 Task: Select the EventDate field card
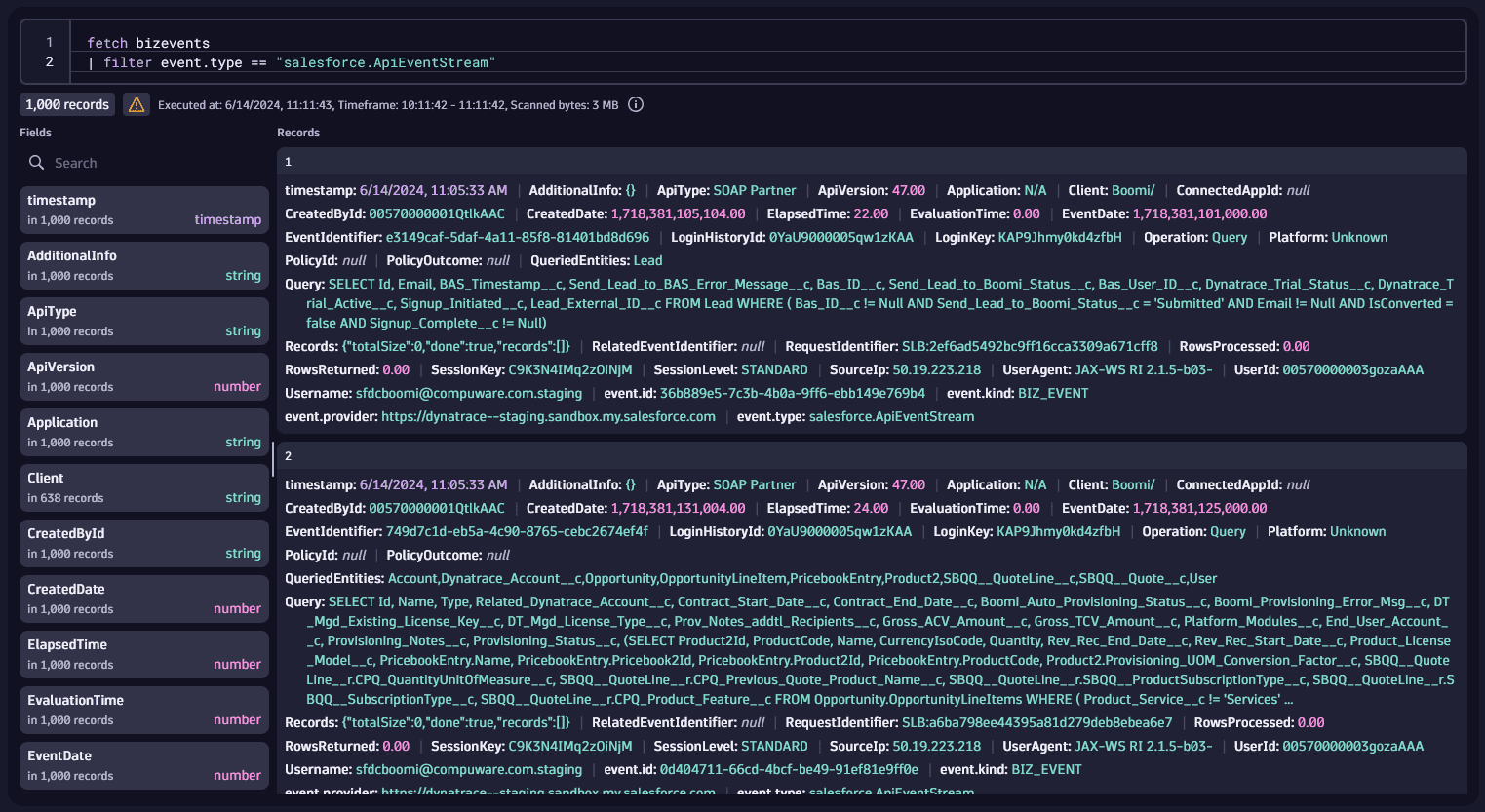coord(144,765)
